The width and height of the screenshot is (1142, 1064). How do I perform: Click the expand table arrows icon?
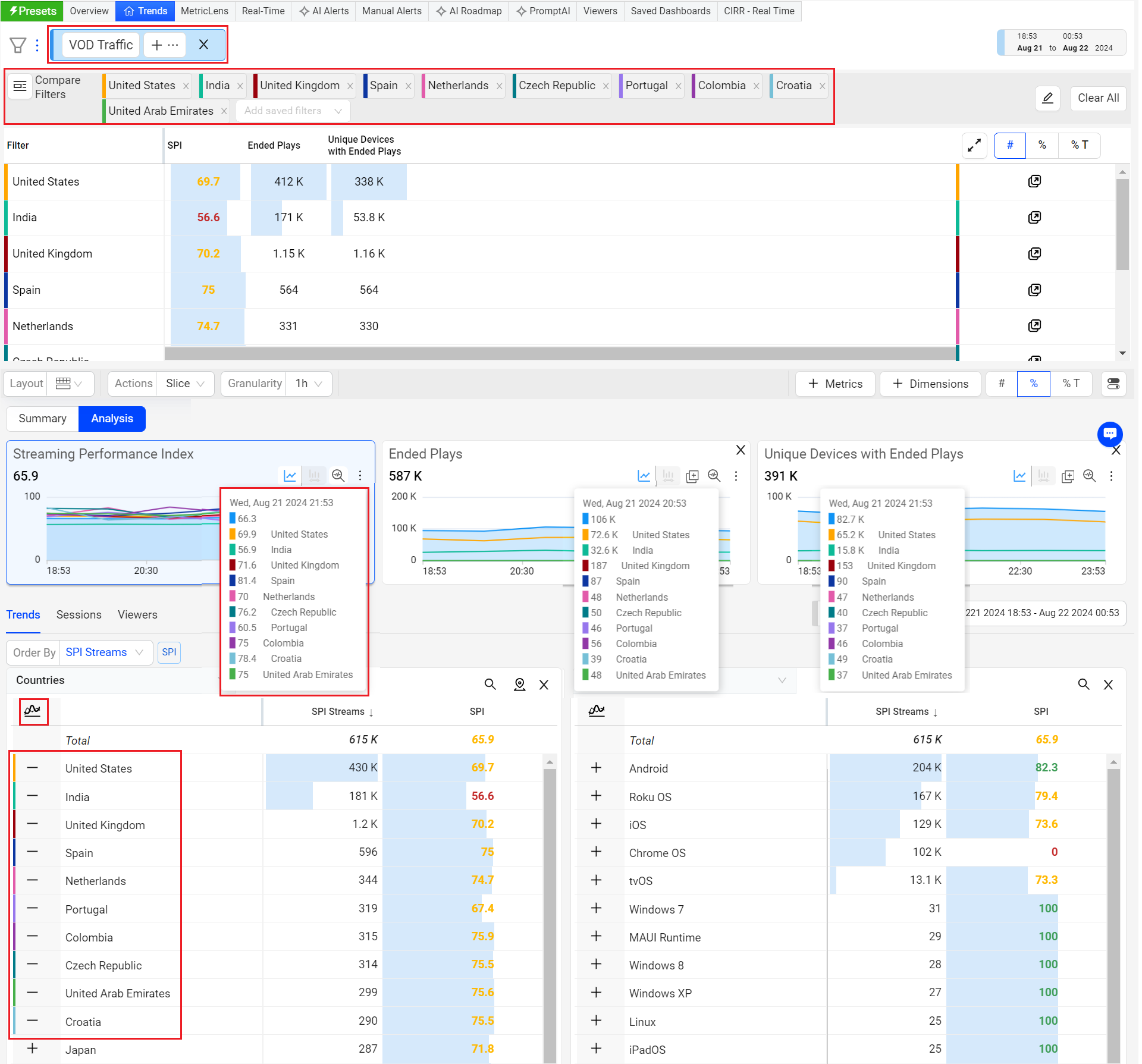[974, 145]
